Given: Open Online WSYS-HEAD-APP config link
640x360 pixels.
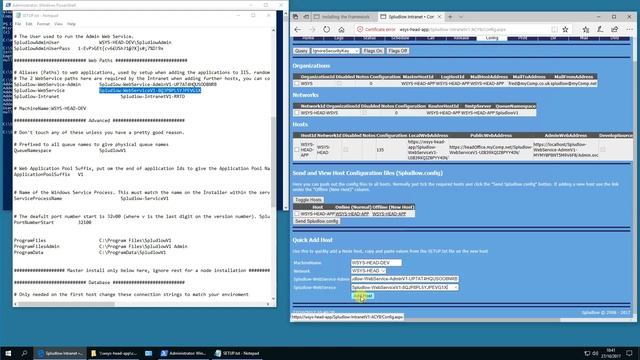Looking at the screenshot, I should (352, 214).
